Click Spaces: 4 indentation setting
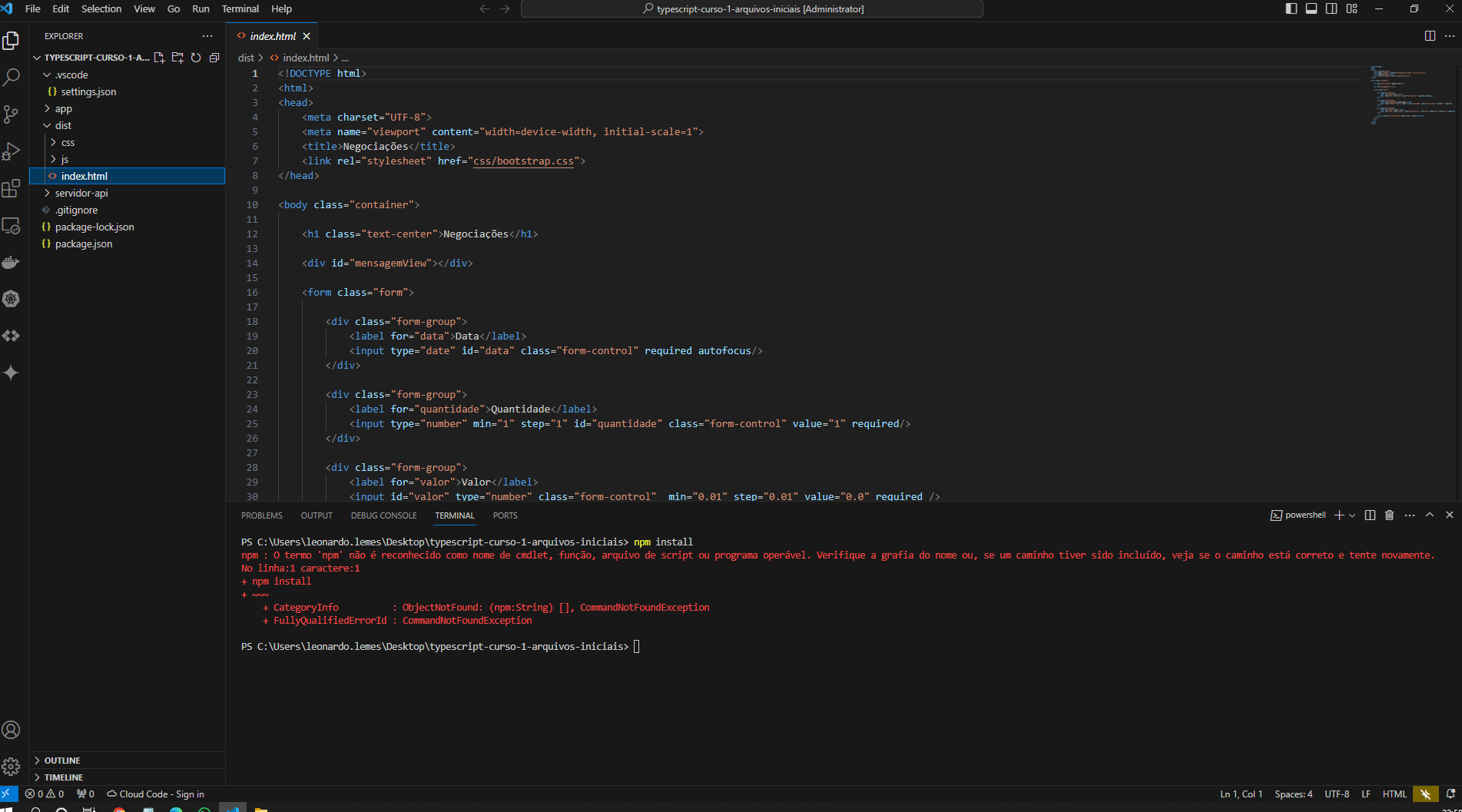Viewport: 1462px width, 812px height. [1294, 794]
